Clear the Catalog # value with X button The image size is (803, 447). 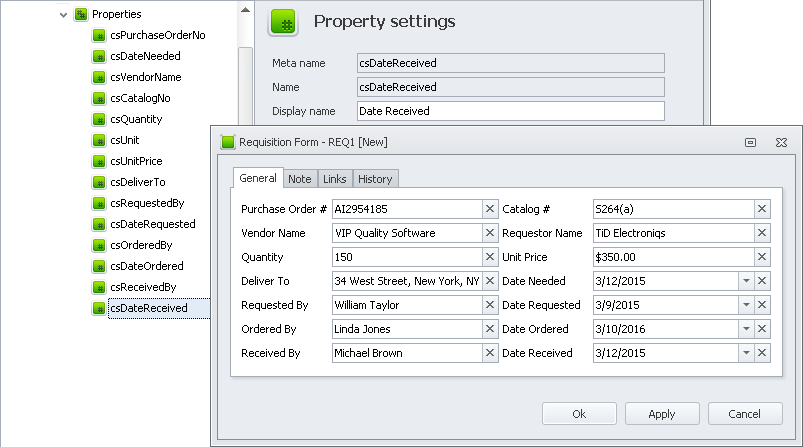point(762,209)
